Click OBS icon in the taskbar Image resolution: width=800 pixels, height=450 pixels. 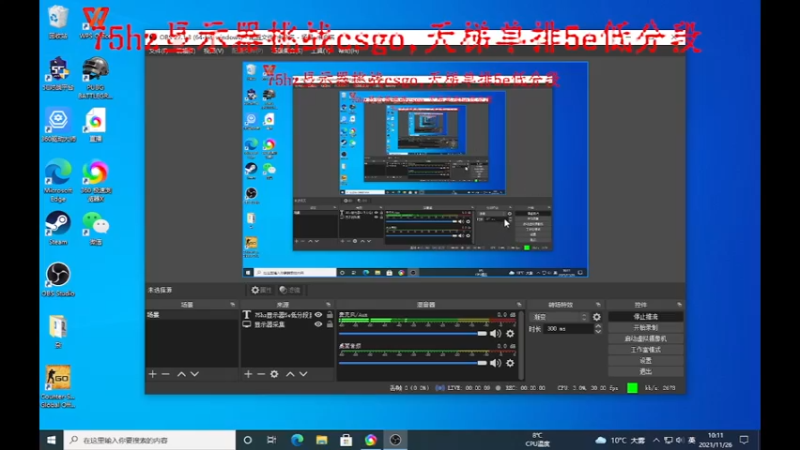click(x=395, y=440)
